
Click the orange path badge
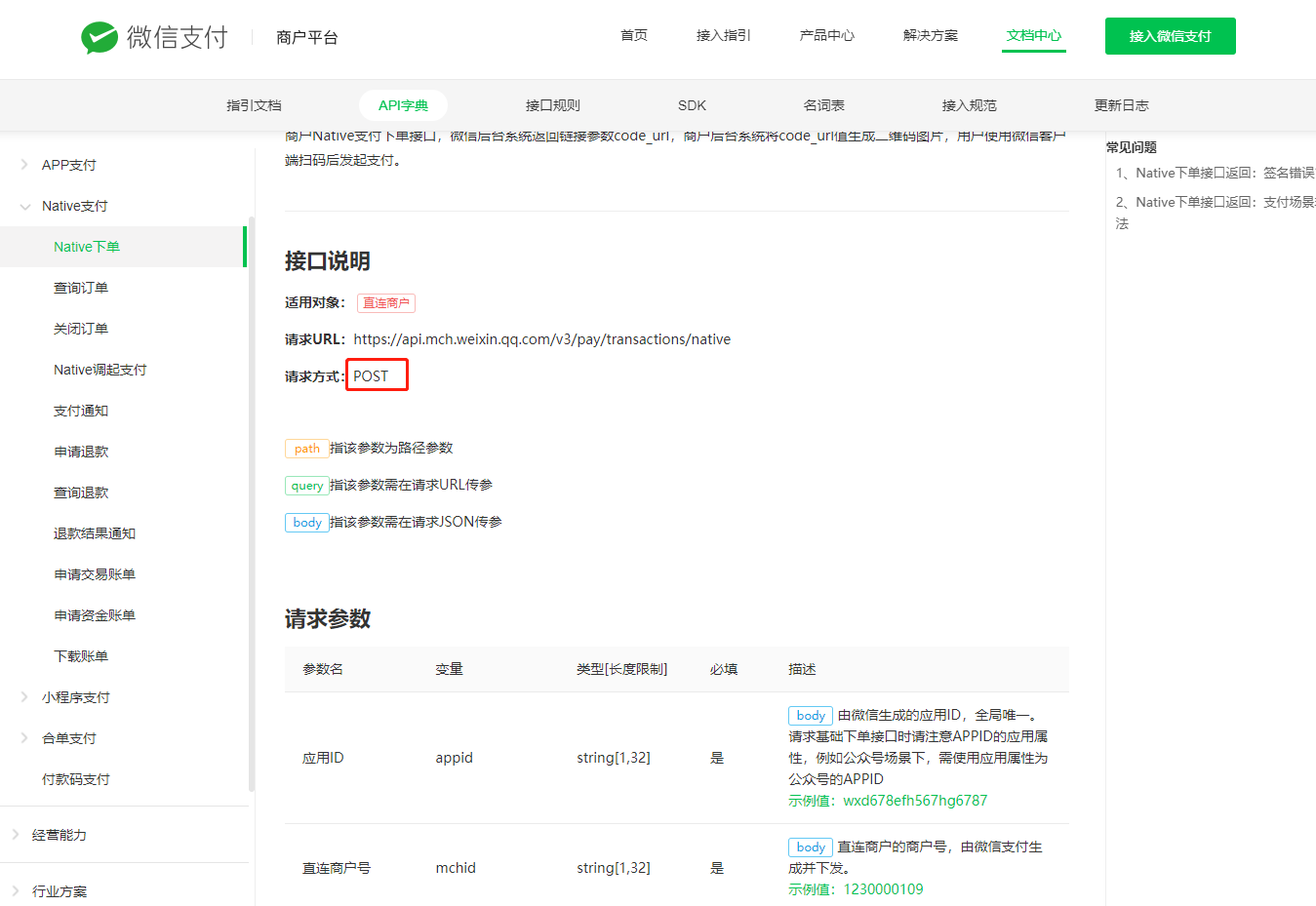pos(306,448)
